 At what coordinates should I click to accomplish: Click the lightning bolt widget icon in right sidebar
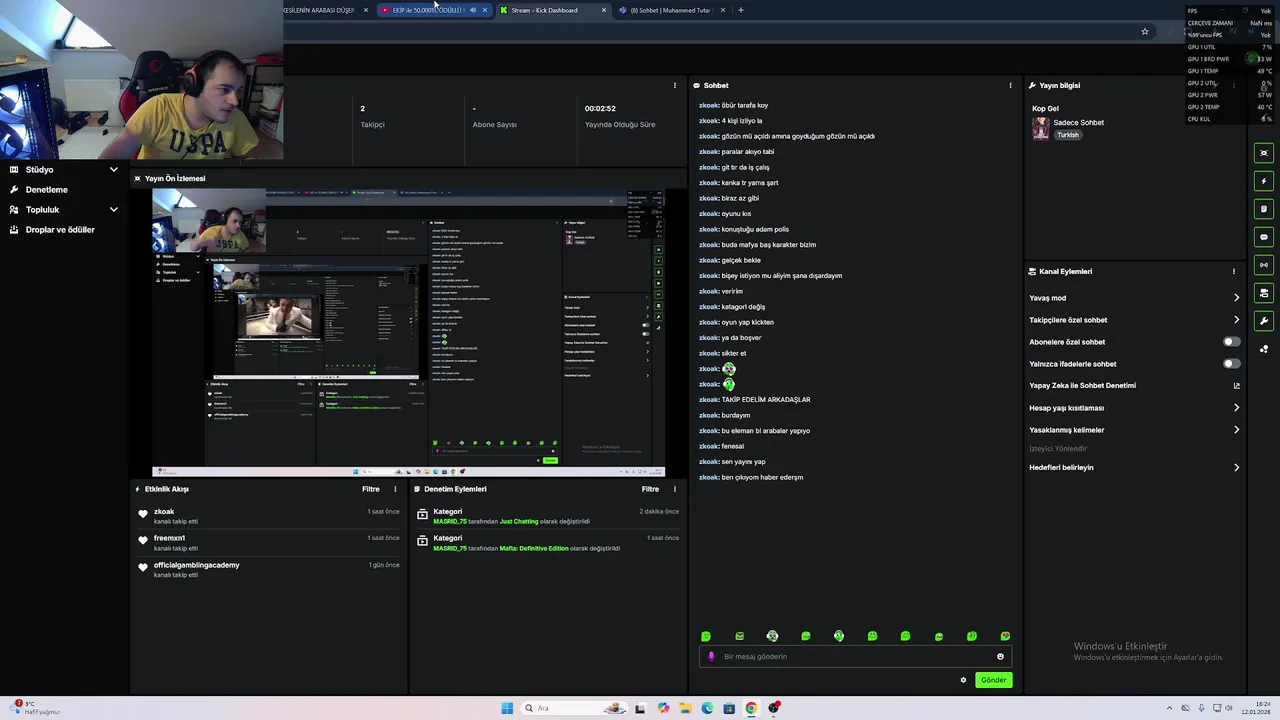tap(1264, 181)
